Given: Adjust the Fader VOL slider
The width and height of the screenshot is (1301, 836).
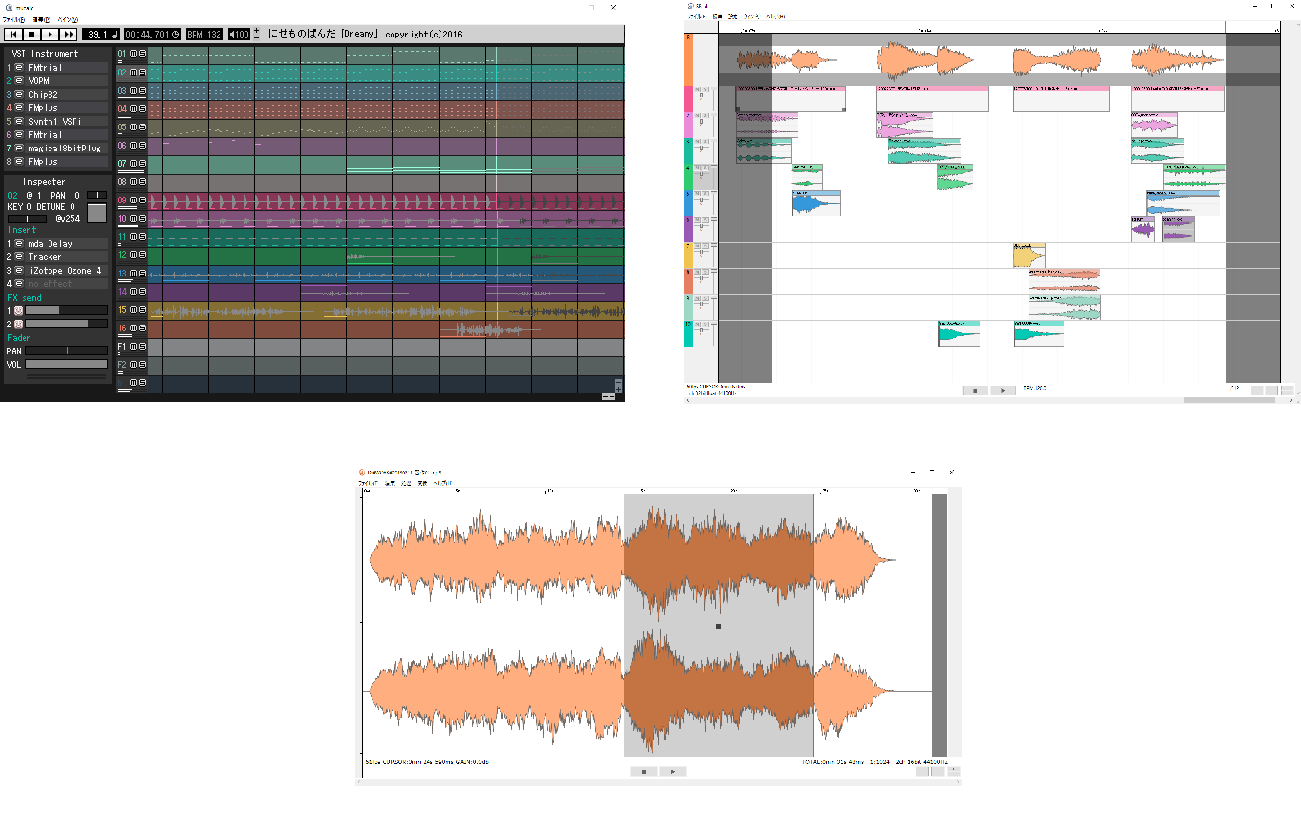Looking at the screenshot, I should pos(66,365).
